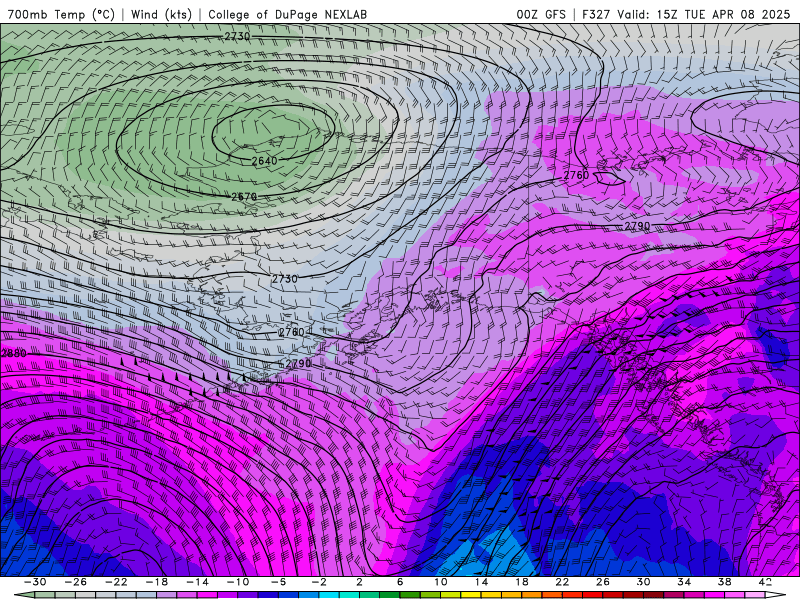This screenshot has width=800, height=600.
Task: Click the 22 color scale label
Action: pos(562,582)
